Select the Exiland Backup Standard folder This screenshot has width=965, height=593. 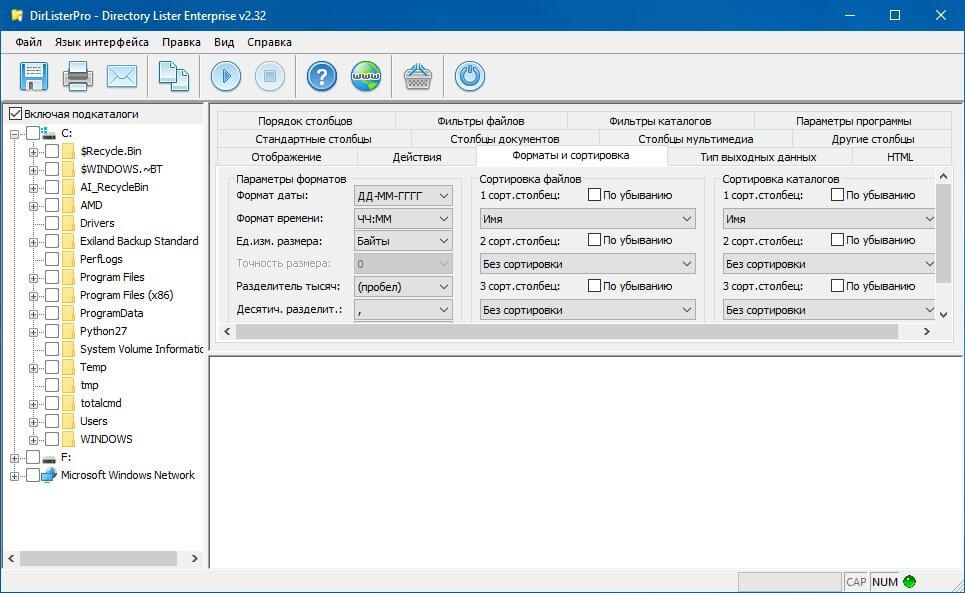click(139, 241)
